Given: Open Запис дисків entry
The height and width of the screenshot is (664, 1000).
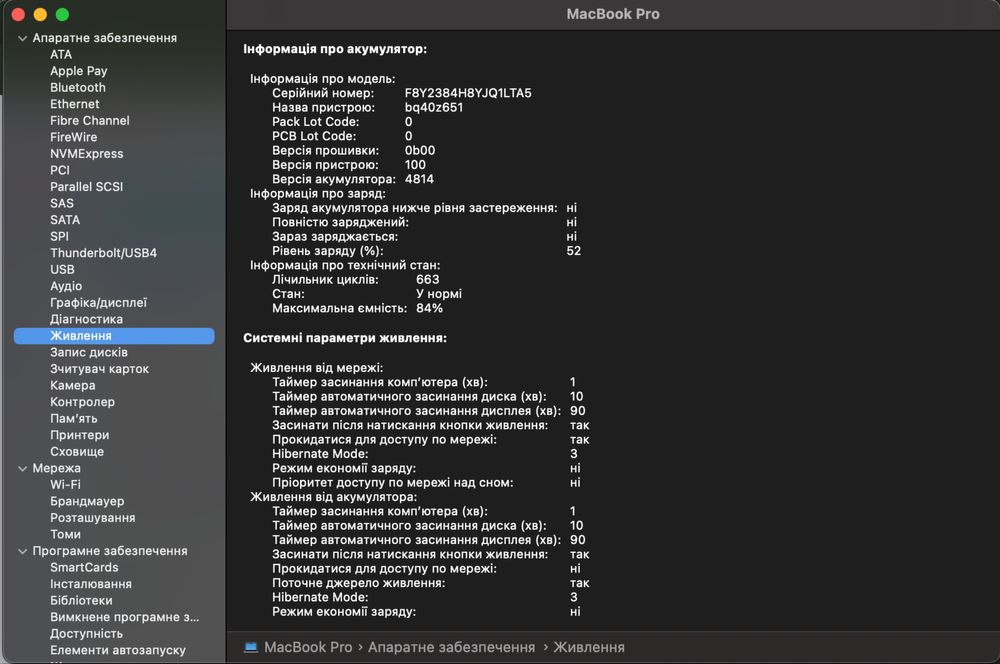Looking at the screenshot, I should click(89, 353).
